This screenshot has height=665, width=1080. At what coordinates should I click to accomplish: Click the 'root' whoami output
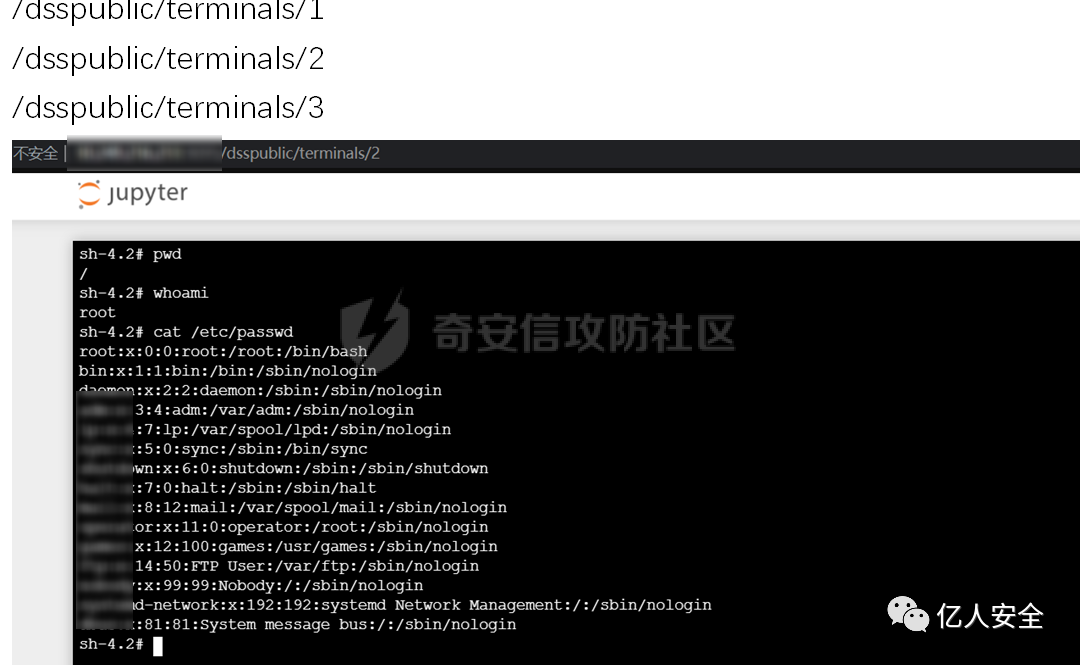[x=97, y=313]
